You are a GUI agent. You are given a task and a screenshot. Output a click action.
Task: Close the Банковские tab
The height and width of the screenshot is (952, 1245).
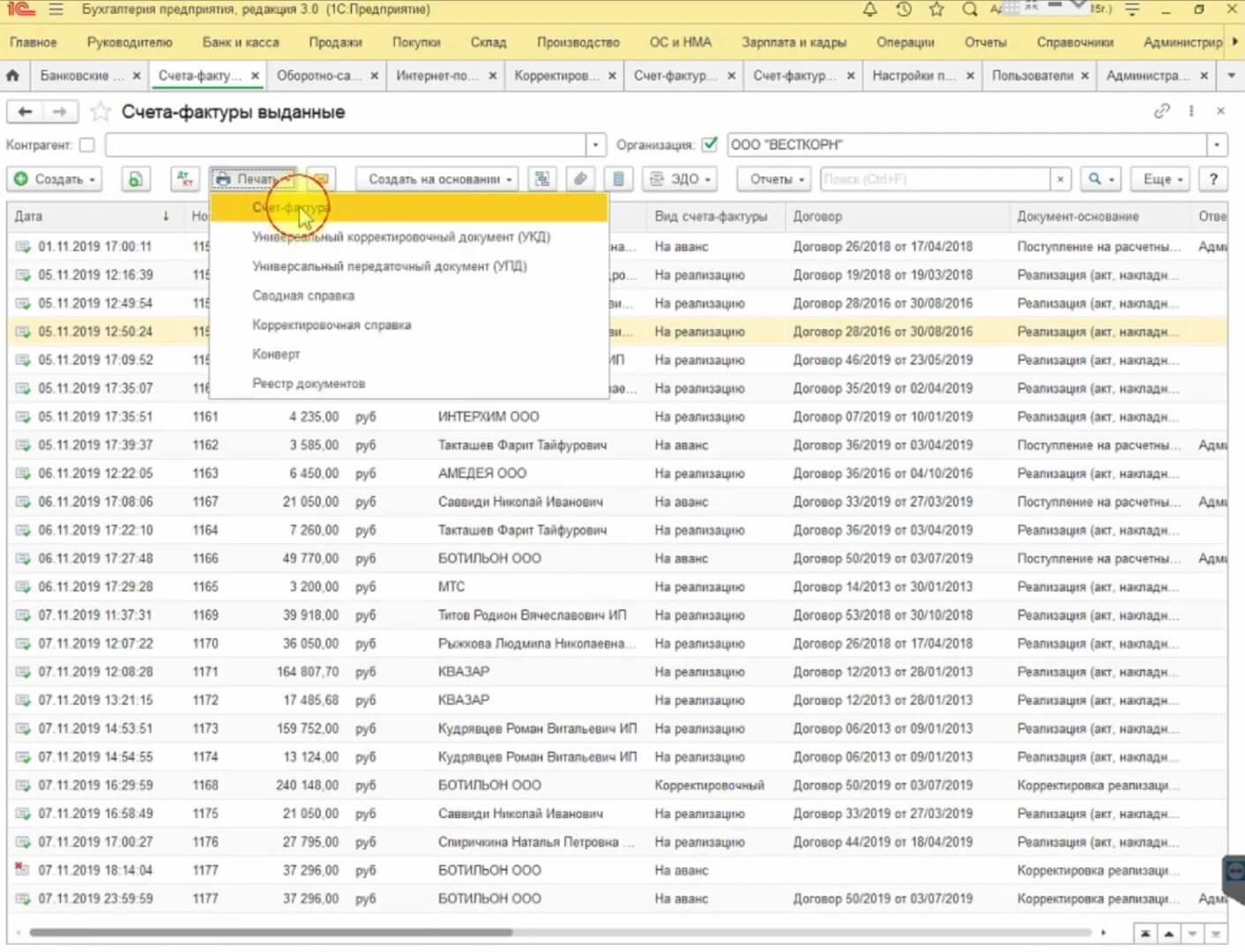pyautogui.click(x=137, y=76)
